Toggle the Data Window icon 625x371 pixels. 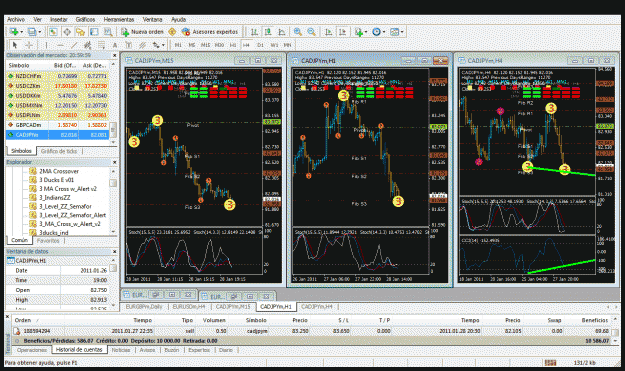[67, 32]
